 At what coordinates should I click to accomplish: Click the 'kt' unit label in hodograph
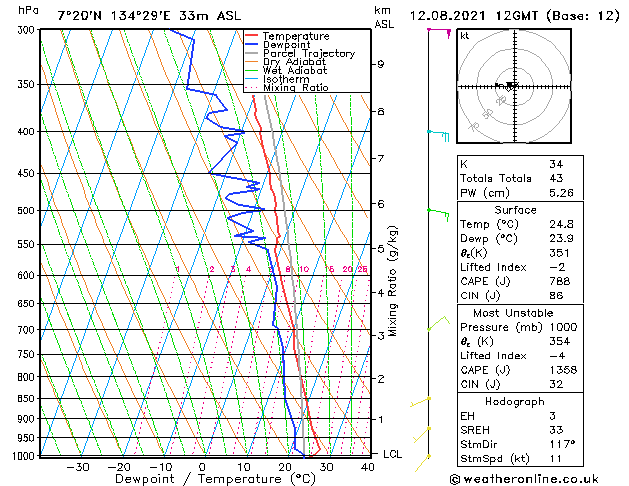pyautogui.click(x=465, y=36)
